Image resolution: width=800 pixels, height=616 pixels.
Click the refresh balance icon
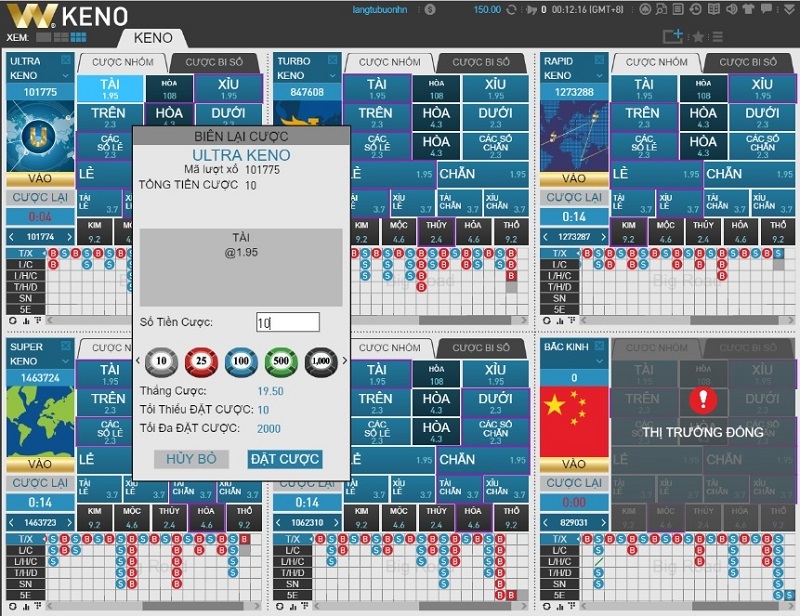click(512, 10)
